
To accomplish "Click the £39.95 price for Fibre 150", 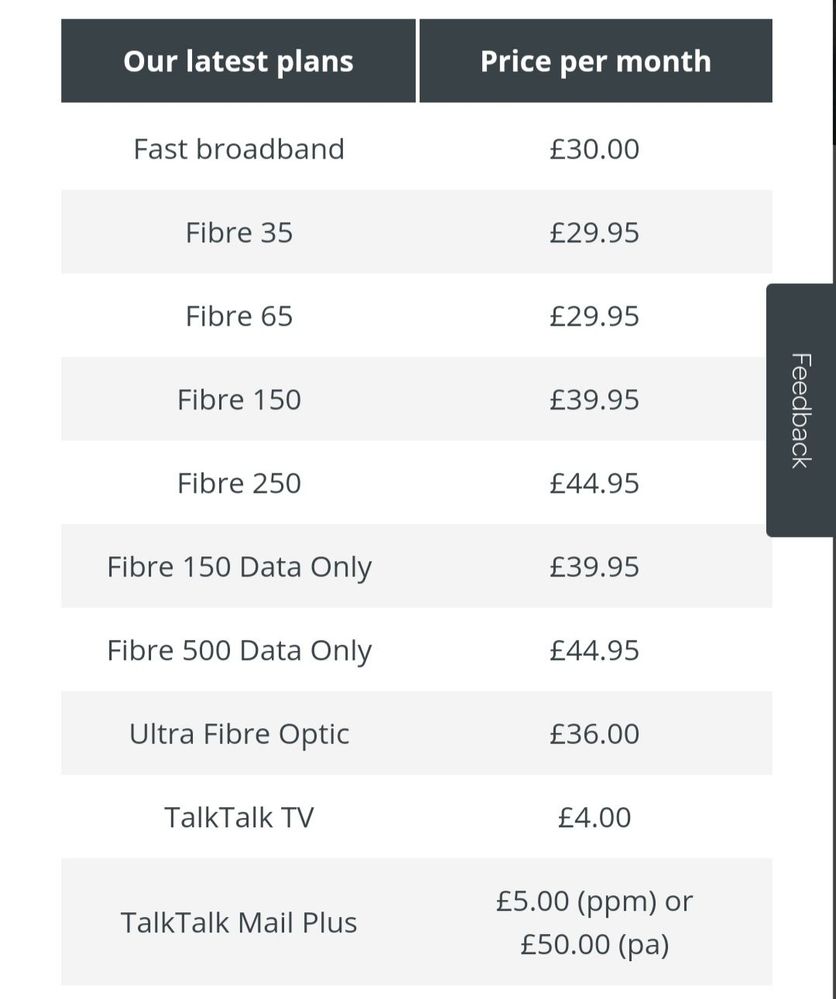I will pyautogui.click(x=595, y=399).
